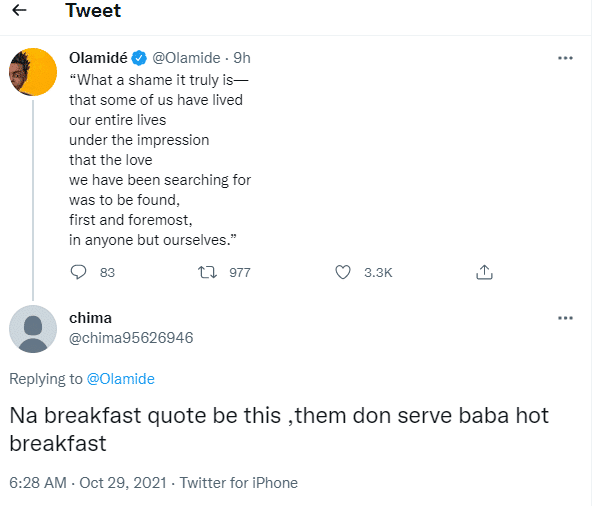Open Olamidé's profile picture

[32, 74]
